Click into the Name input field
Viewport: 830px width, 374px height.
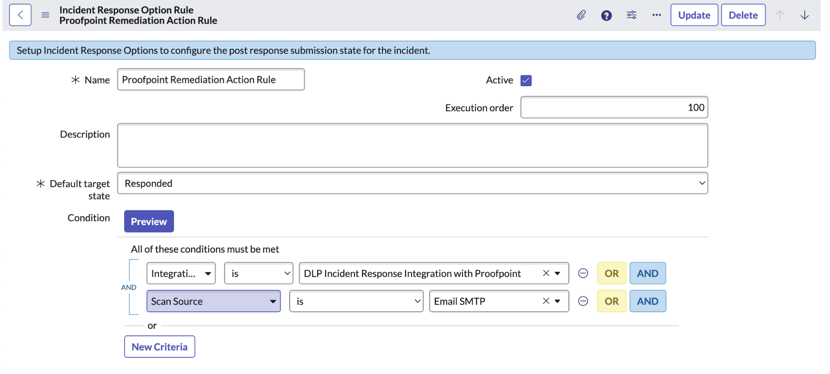click(x=211, y=80)
